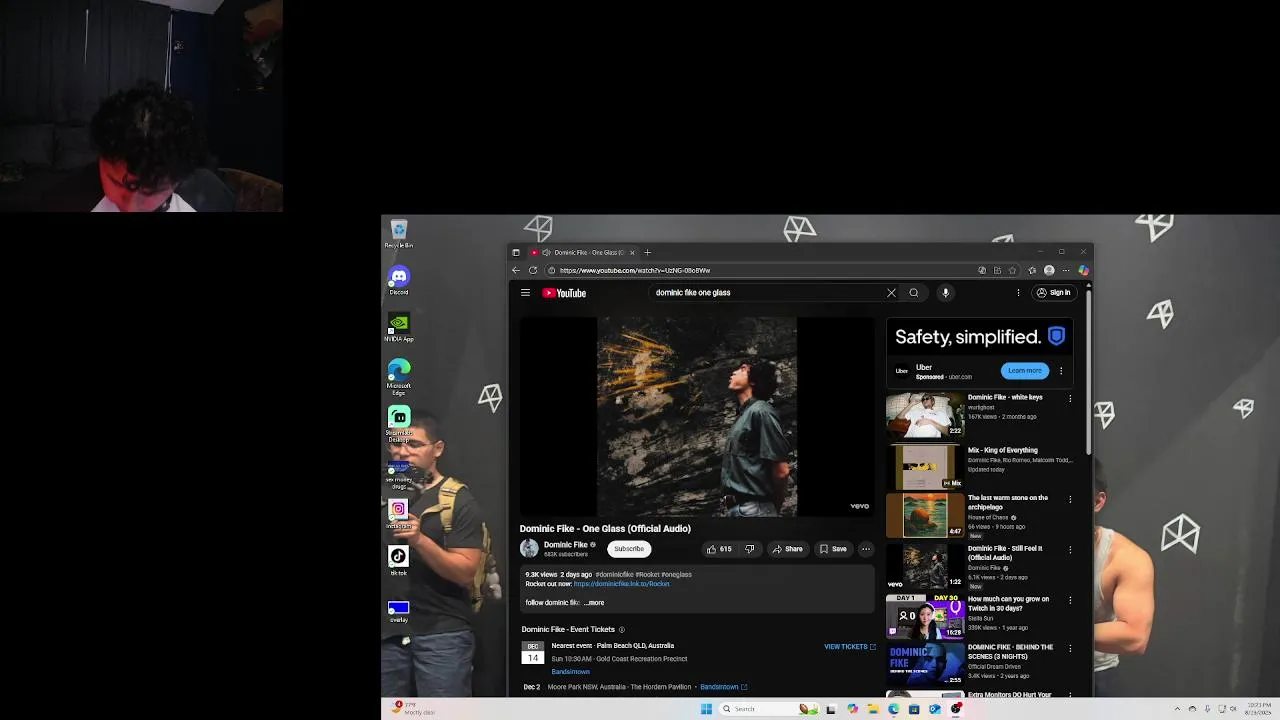Open options for white keys video

point(1070,399)
